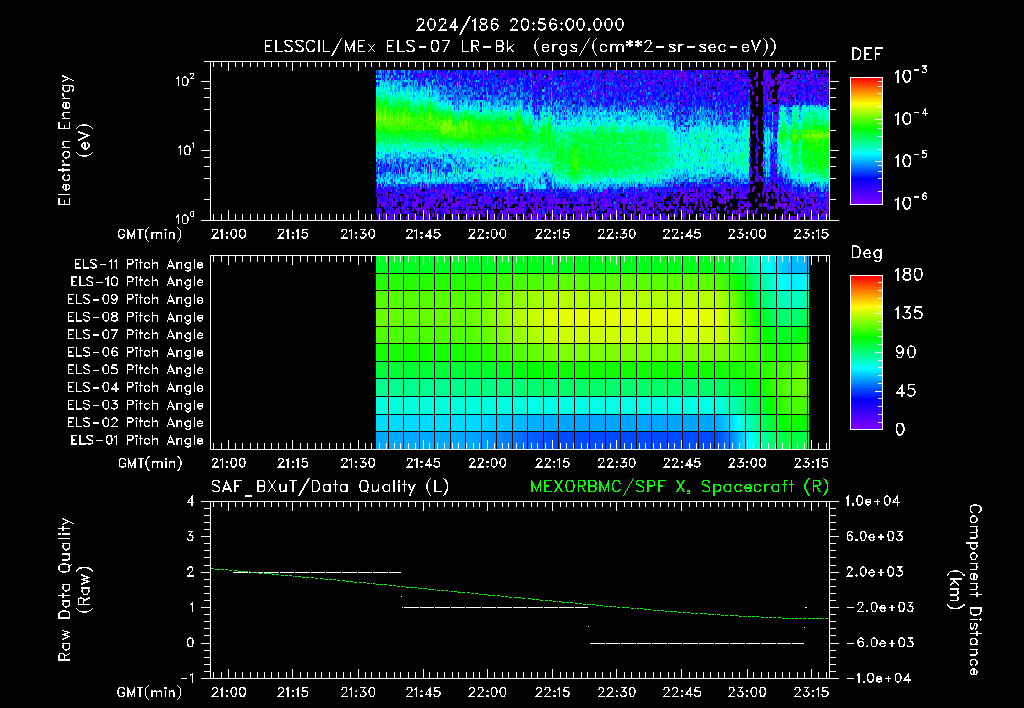Click the DEF color bar heading
Screen dimensions: 1024x708
867,54
